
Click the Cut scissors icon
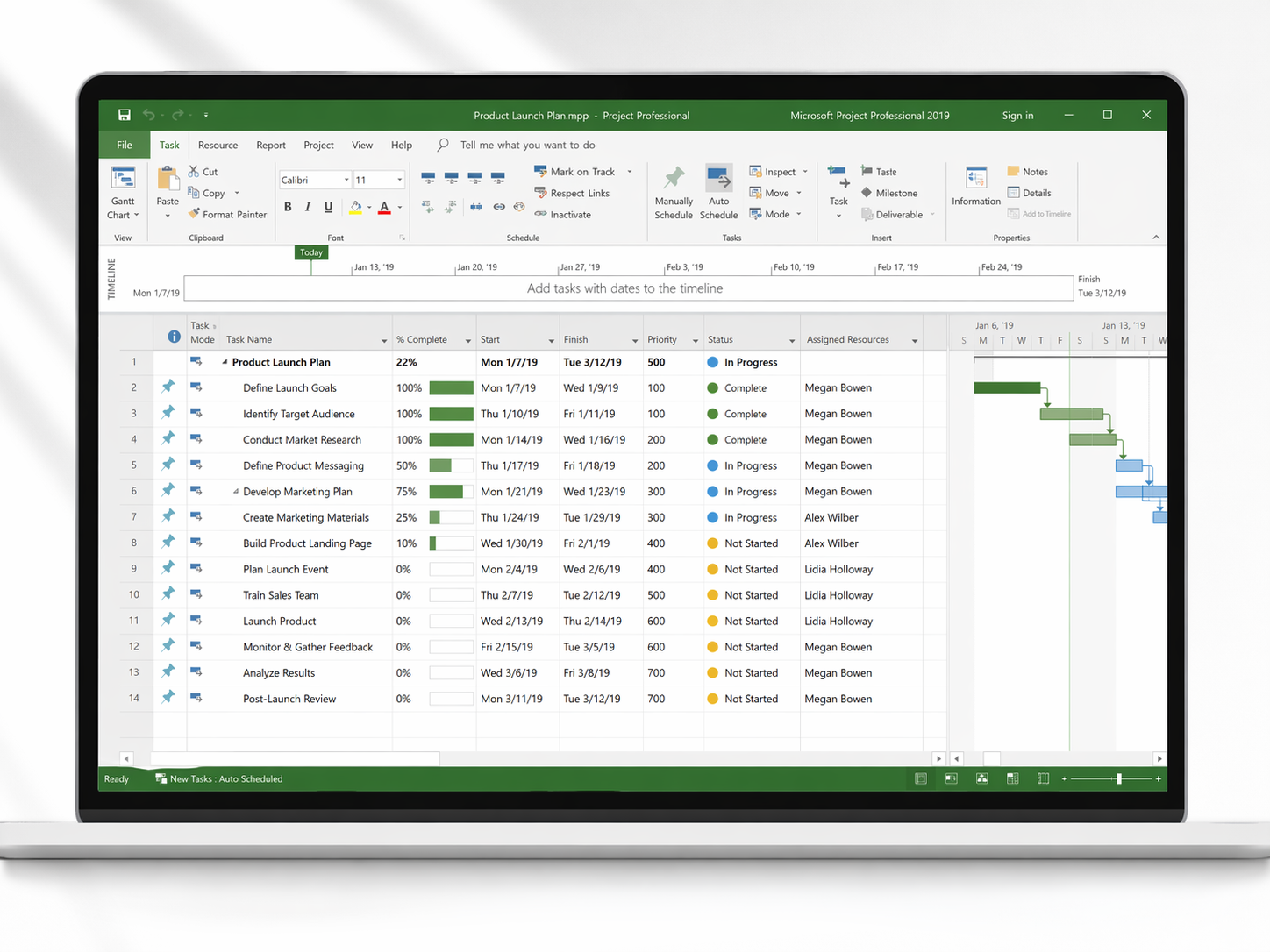pos(194,171)
